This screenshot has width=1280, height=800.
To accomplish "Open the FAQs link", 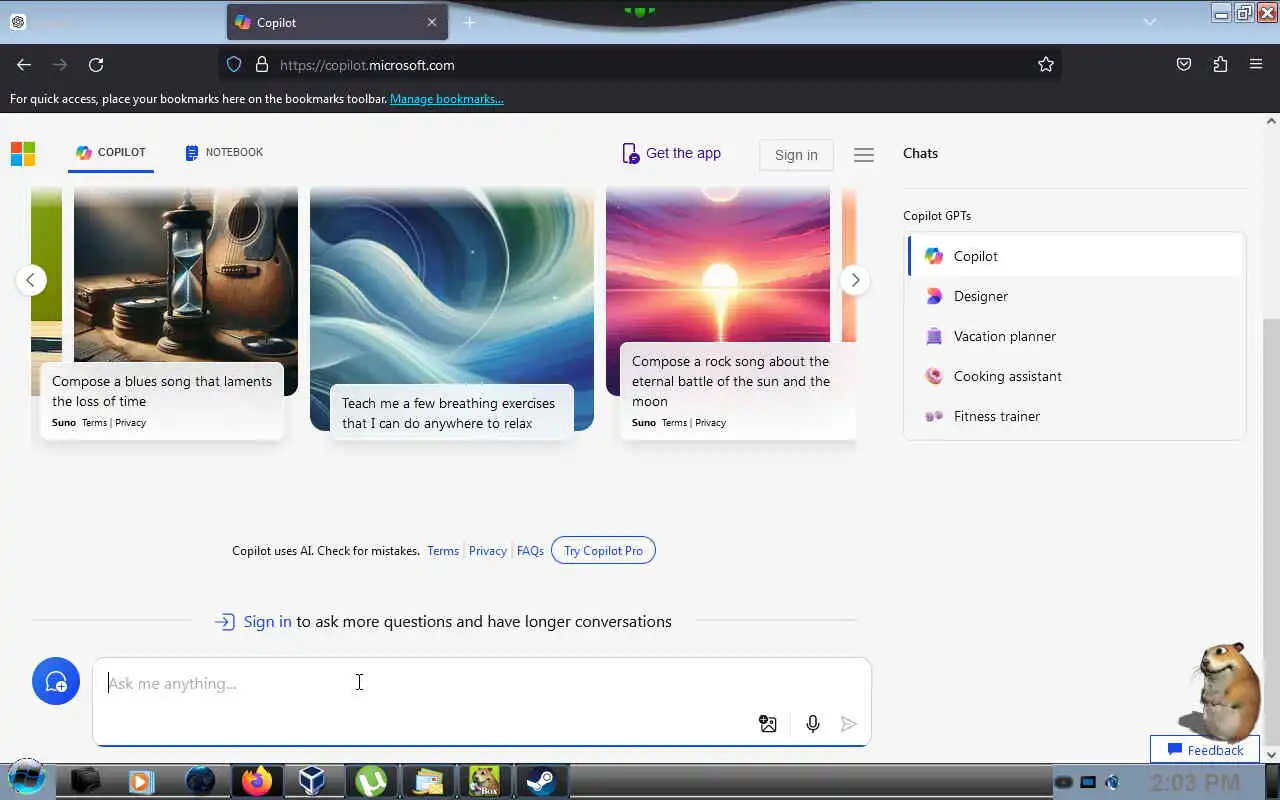I will click(x=530, y=551).
